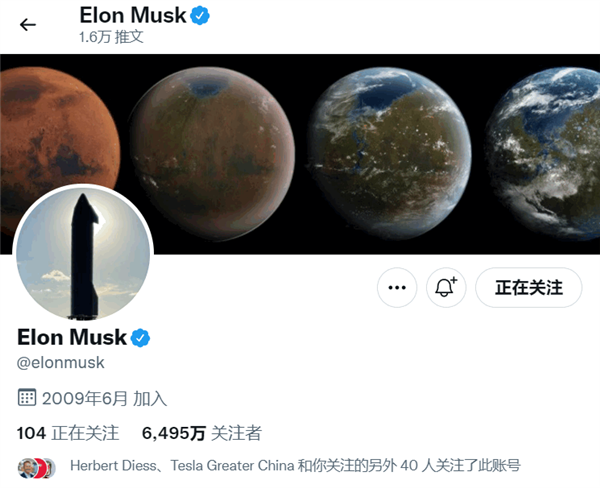
Task: Click the @elonmusk handle text
Action: tap(60, 362)
